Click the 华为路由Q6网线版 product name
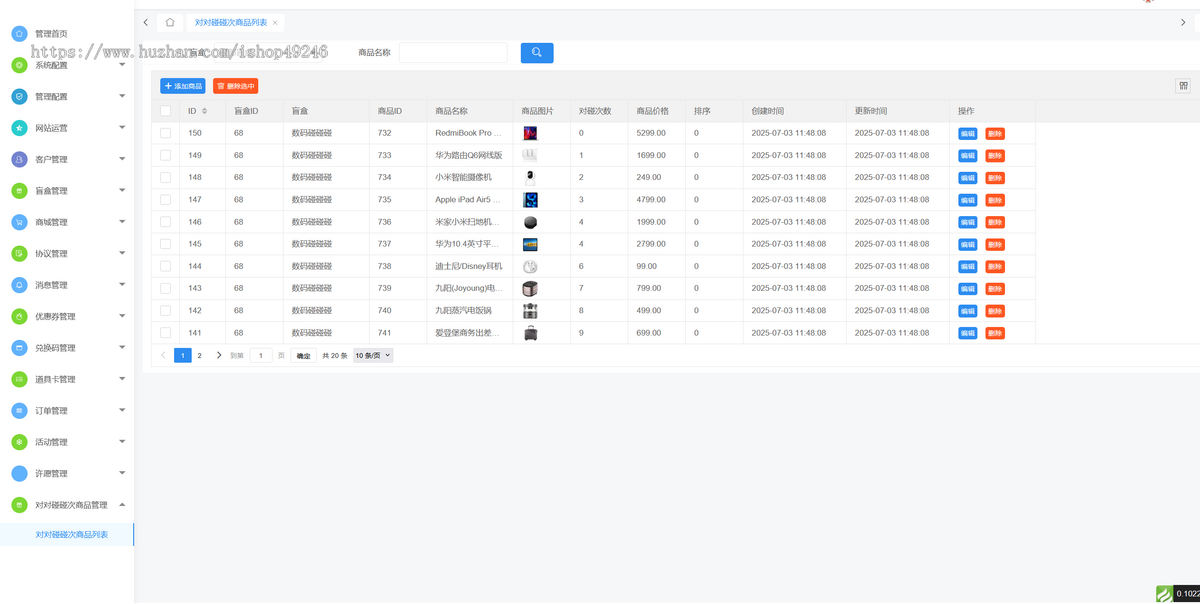The width and height of the screenshot is (1200, 604). click(469, 155)
